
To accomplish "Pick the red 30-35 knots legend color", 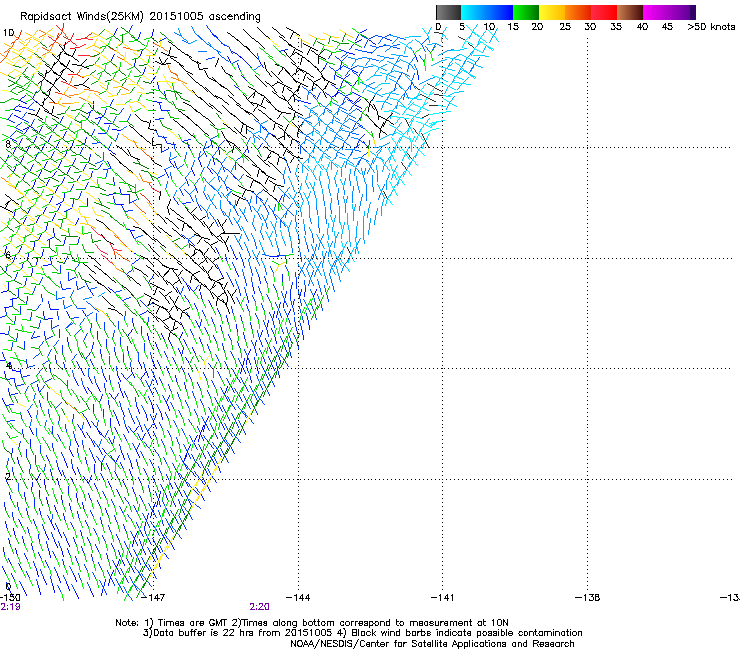I will pyautogui.click(x=604, y=12).
